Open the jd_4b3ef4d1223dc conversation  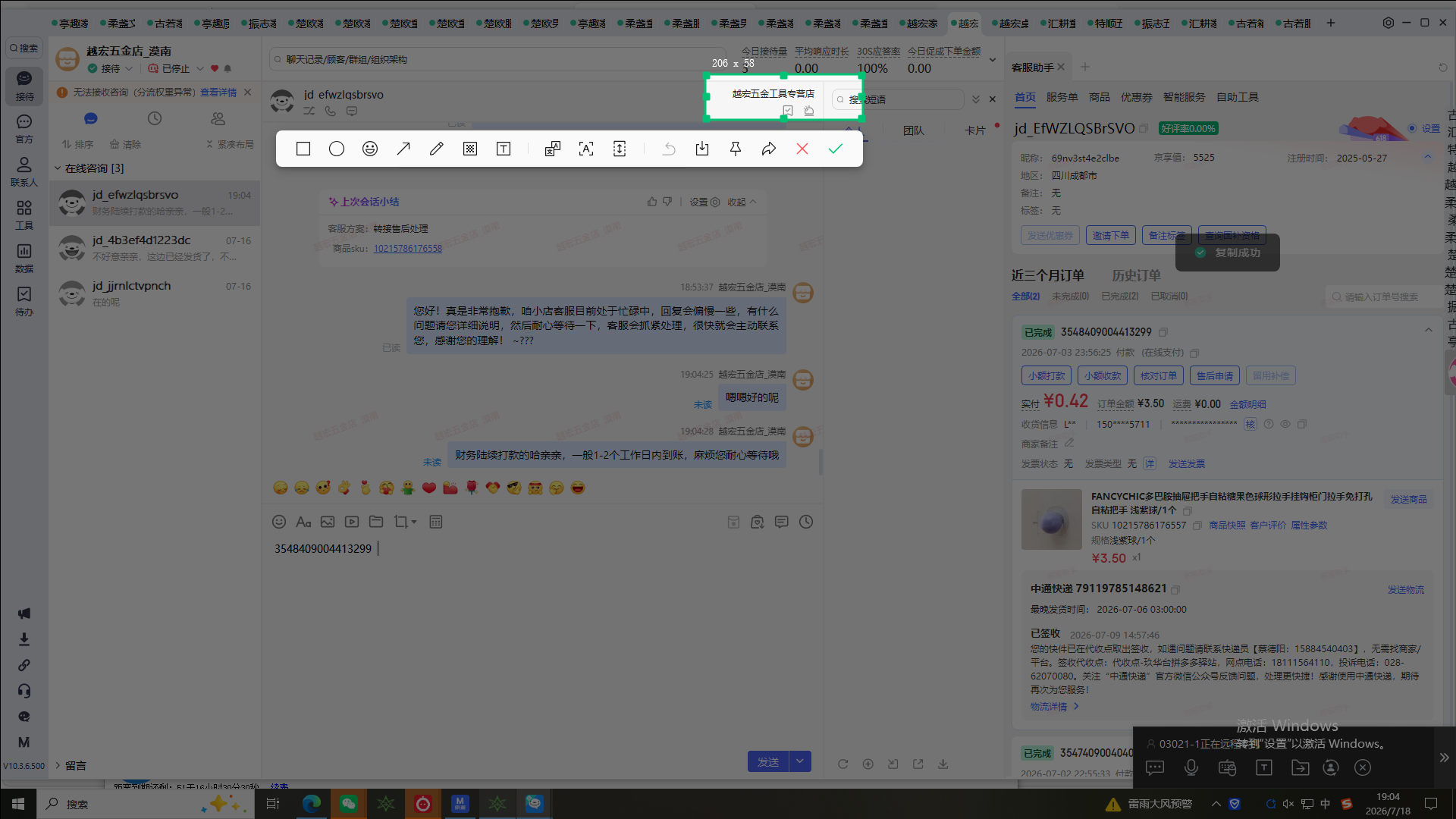coord(155,248)
